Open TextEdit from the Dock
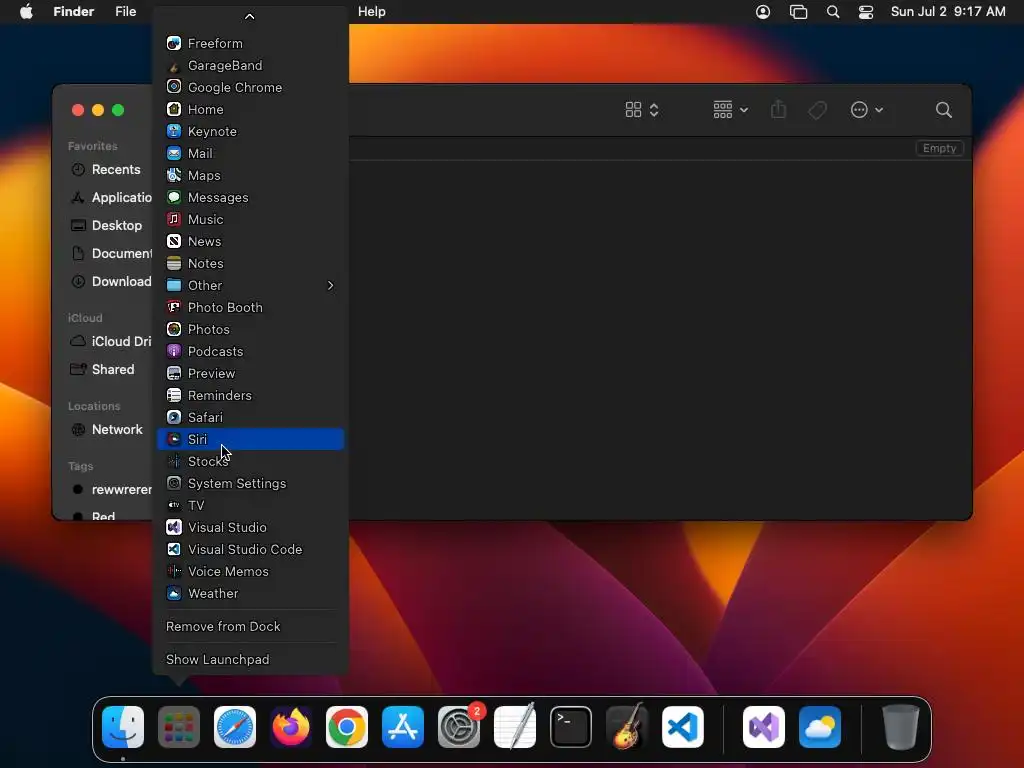The image size is (1024, 768). [x=515, y=727]
